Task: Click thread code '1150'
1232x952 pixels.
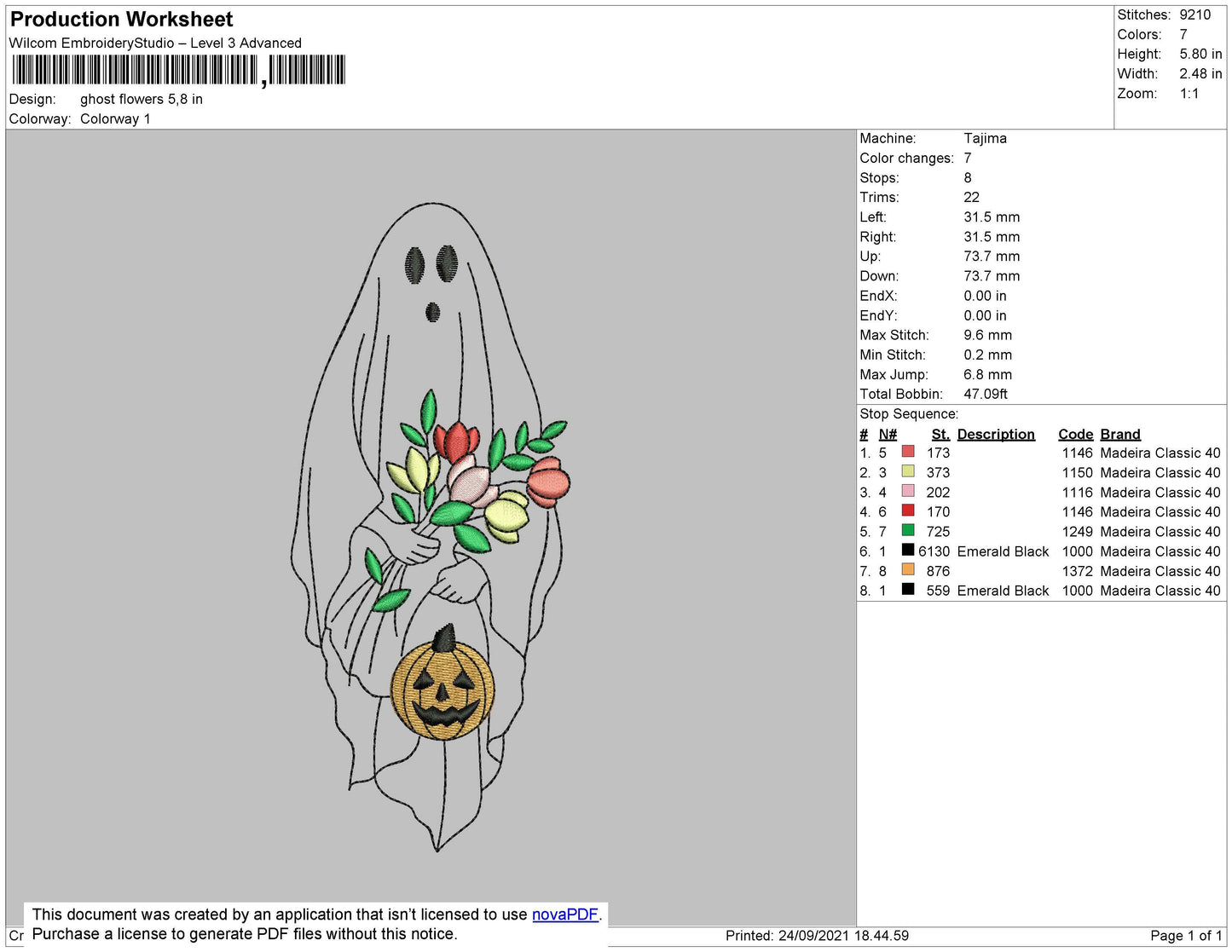Action: tap(1077, 473)
